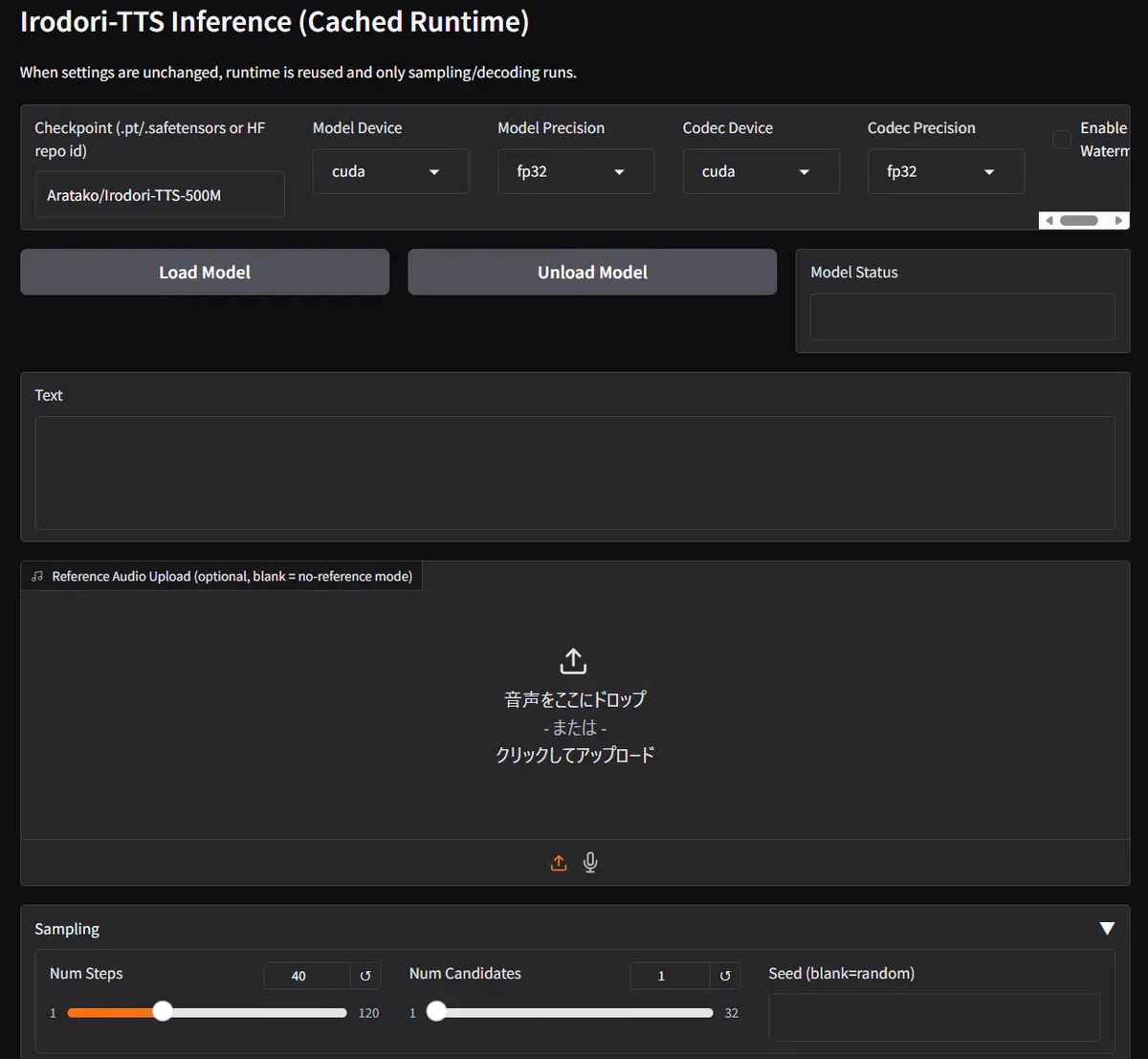Open the Model Device dropdown
The width and height of the screenshot is (1148, 1059).
pos(390,171)
